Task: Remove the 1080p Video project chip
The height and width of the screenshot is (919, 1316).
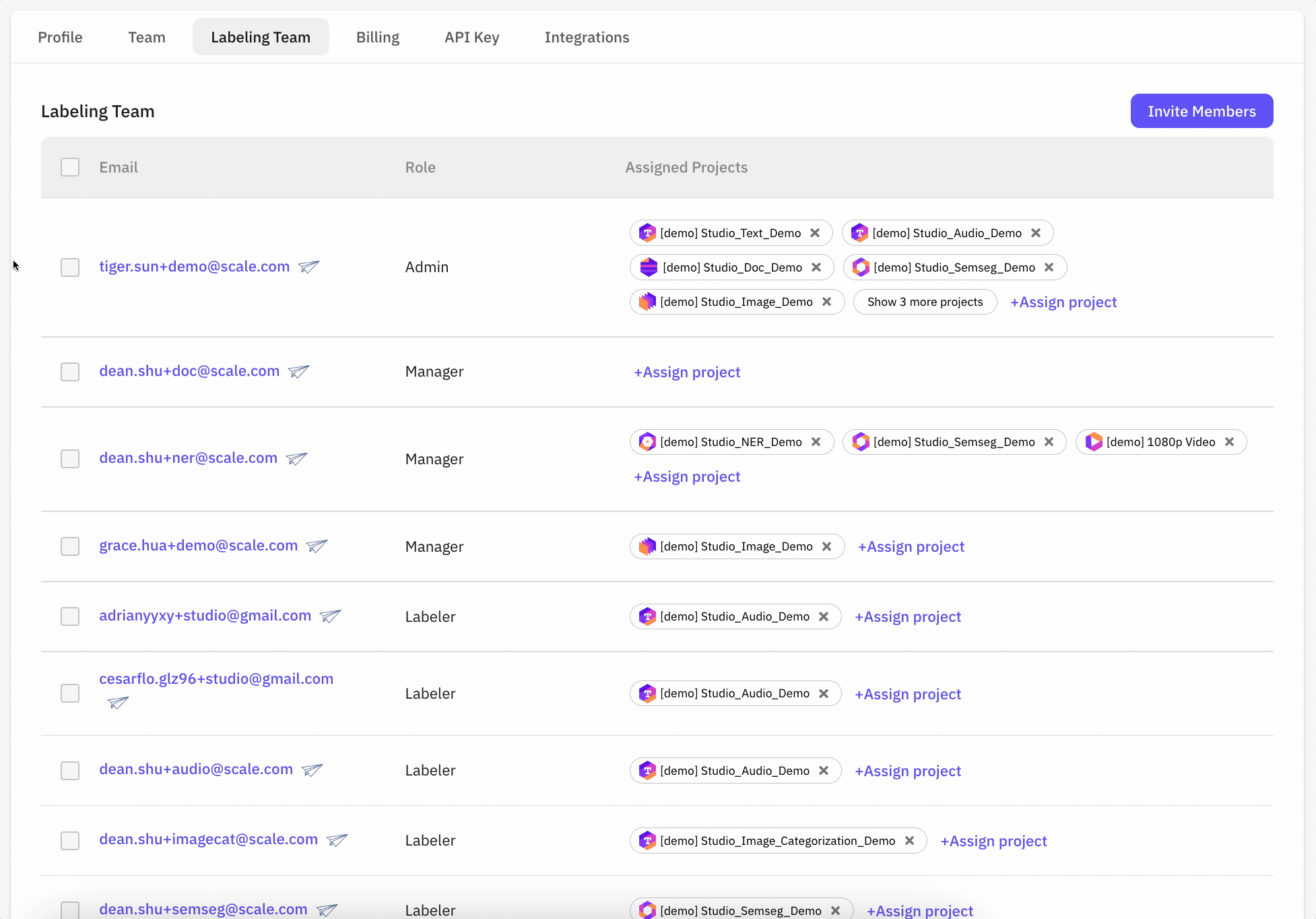Action: pos(1229,442)
